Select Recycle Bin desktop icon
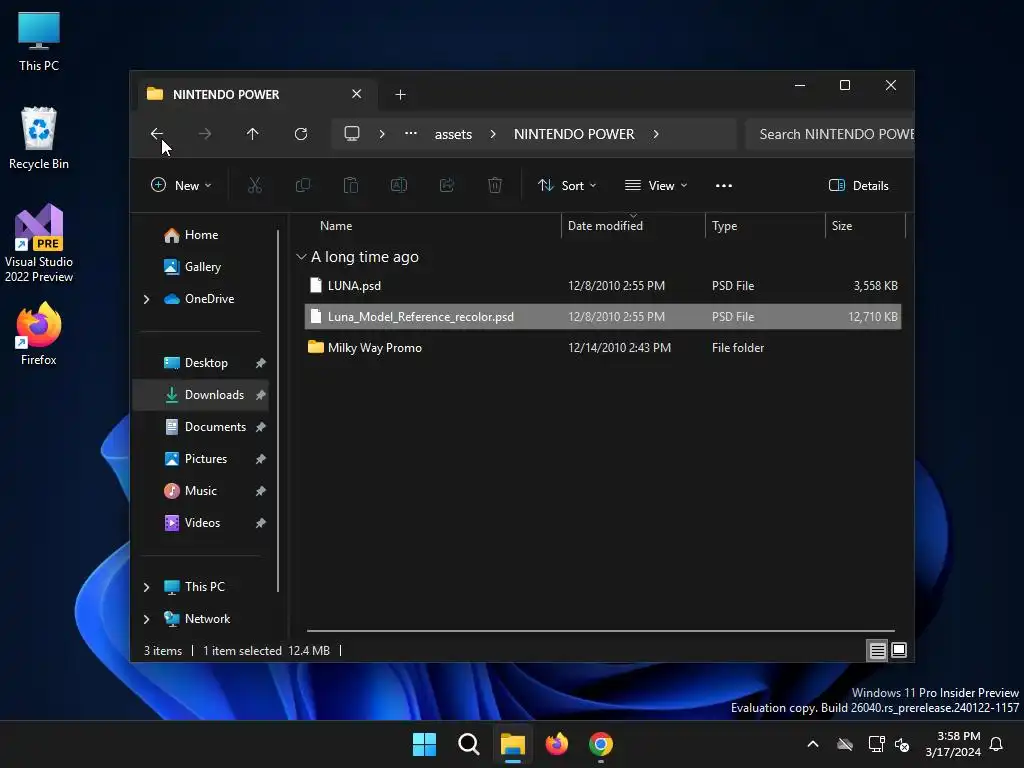The width and height of the screenshot is (1024, 768). 39,138
